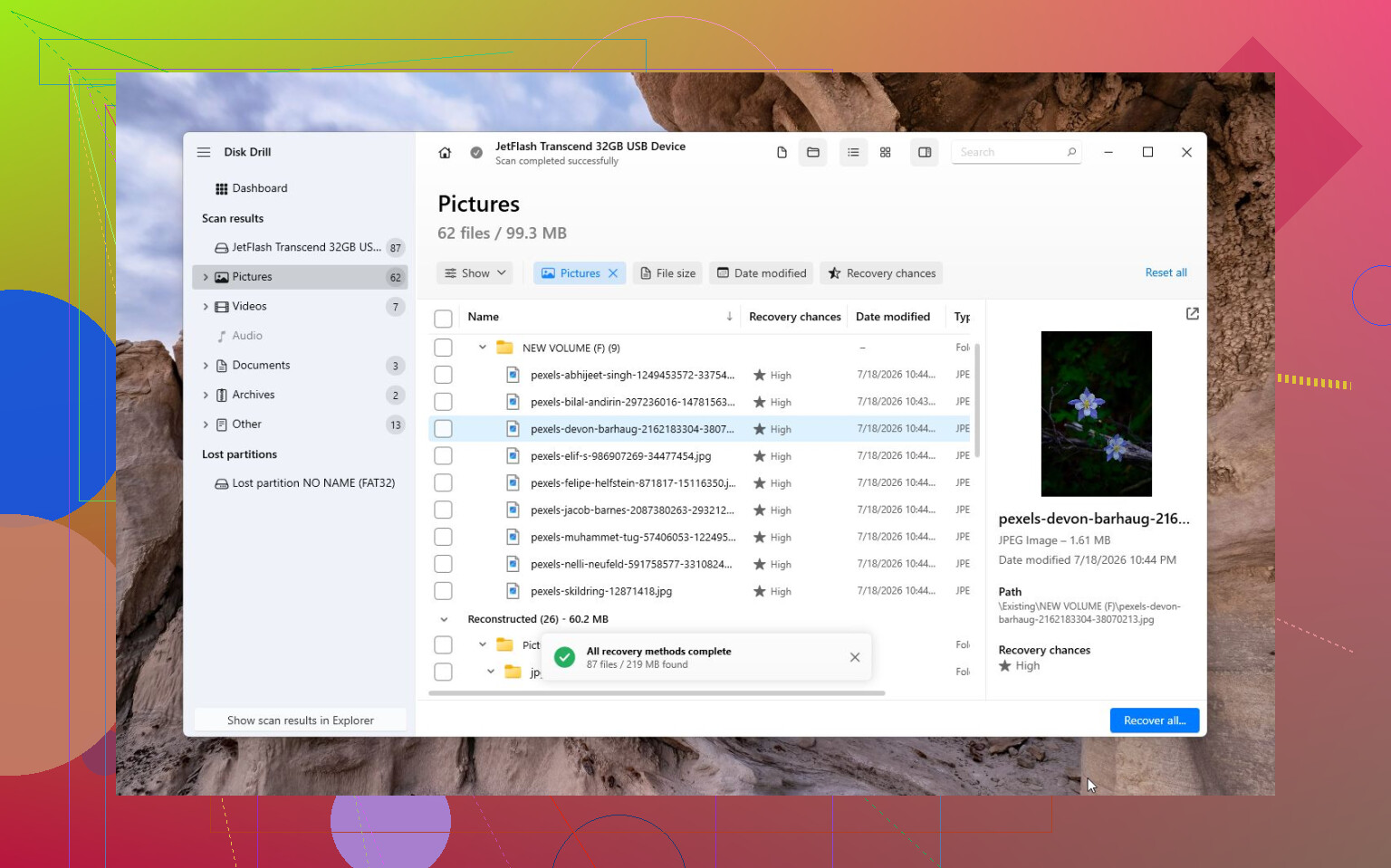
Task: Click the Audio music note icon
Action: coord(221,336)
